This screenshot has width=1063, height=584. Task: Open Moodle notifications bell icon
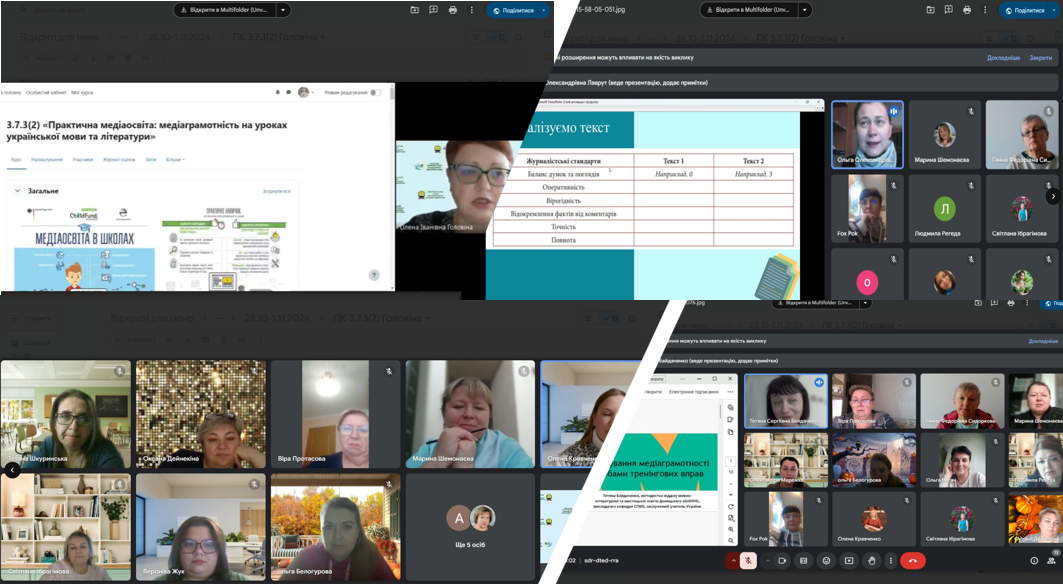[x=277, y=92]
